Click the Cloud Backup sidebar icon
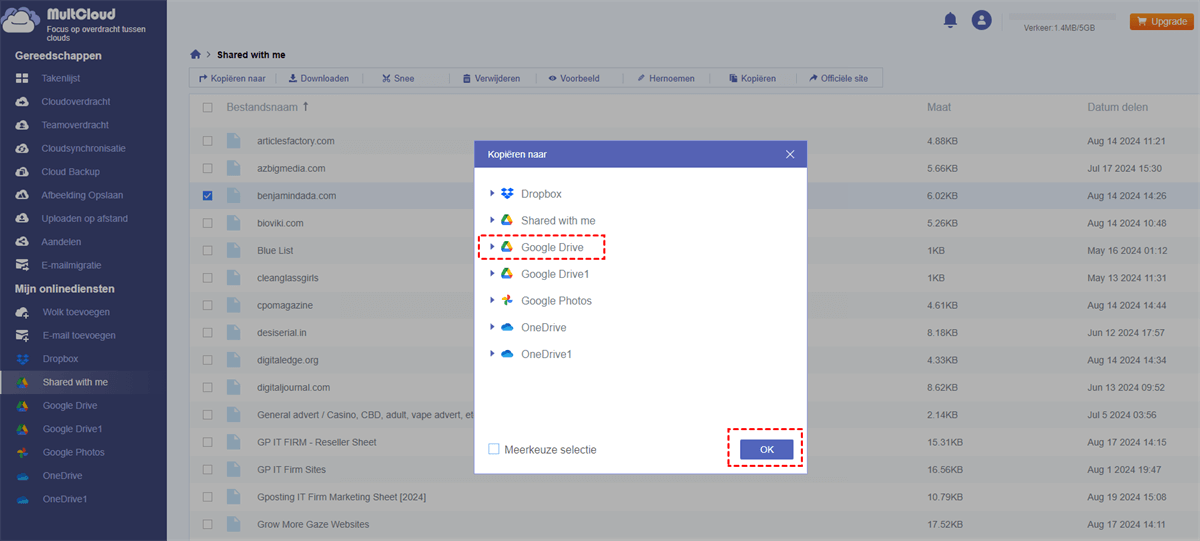The width and height of the screenshot is (1200, 541). (x=22, y=172)
